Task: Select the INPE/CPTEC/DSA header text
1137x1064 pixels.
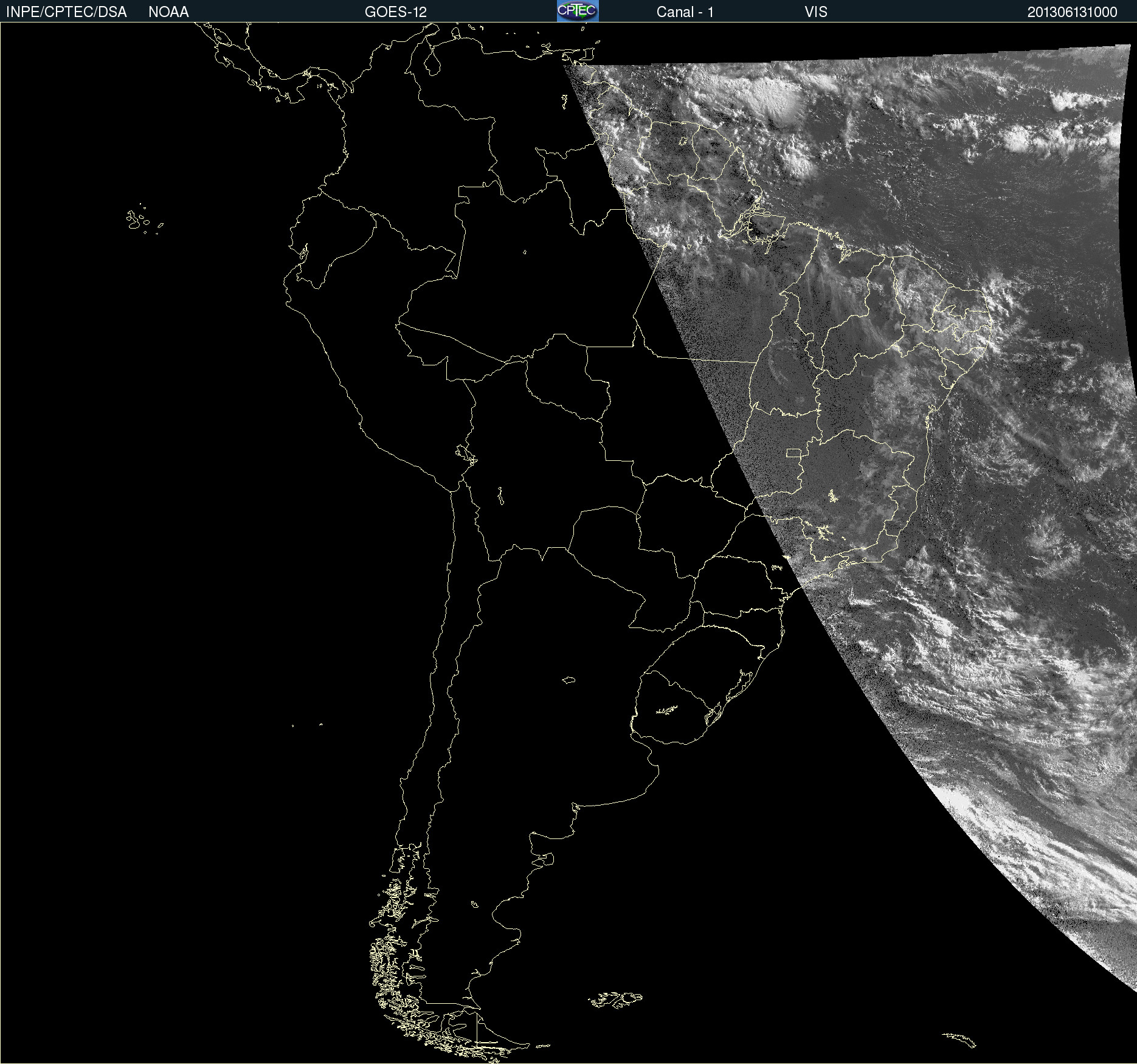Action: (x=66, y=12)
